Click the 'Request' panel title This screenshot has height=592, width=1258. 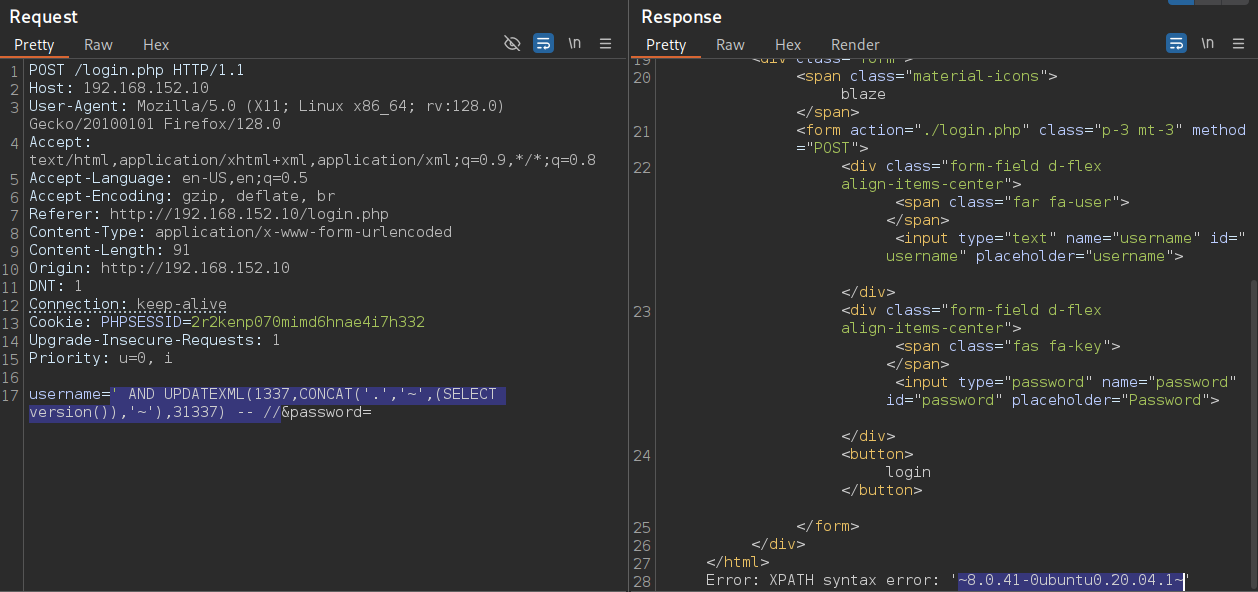44,16
